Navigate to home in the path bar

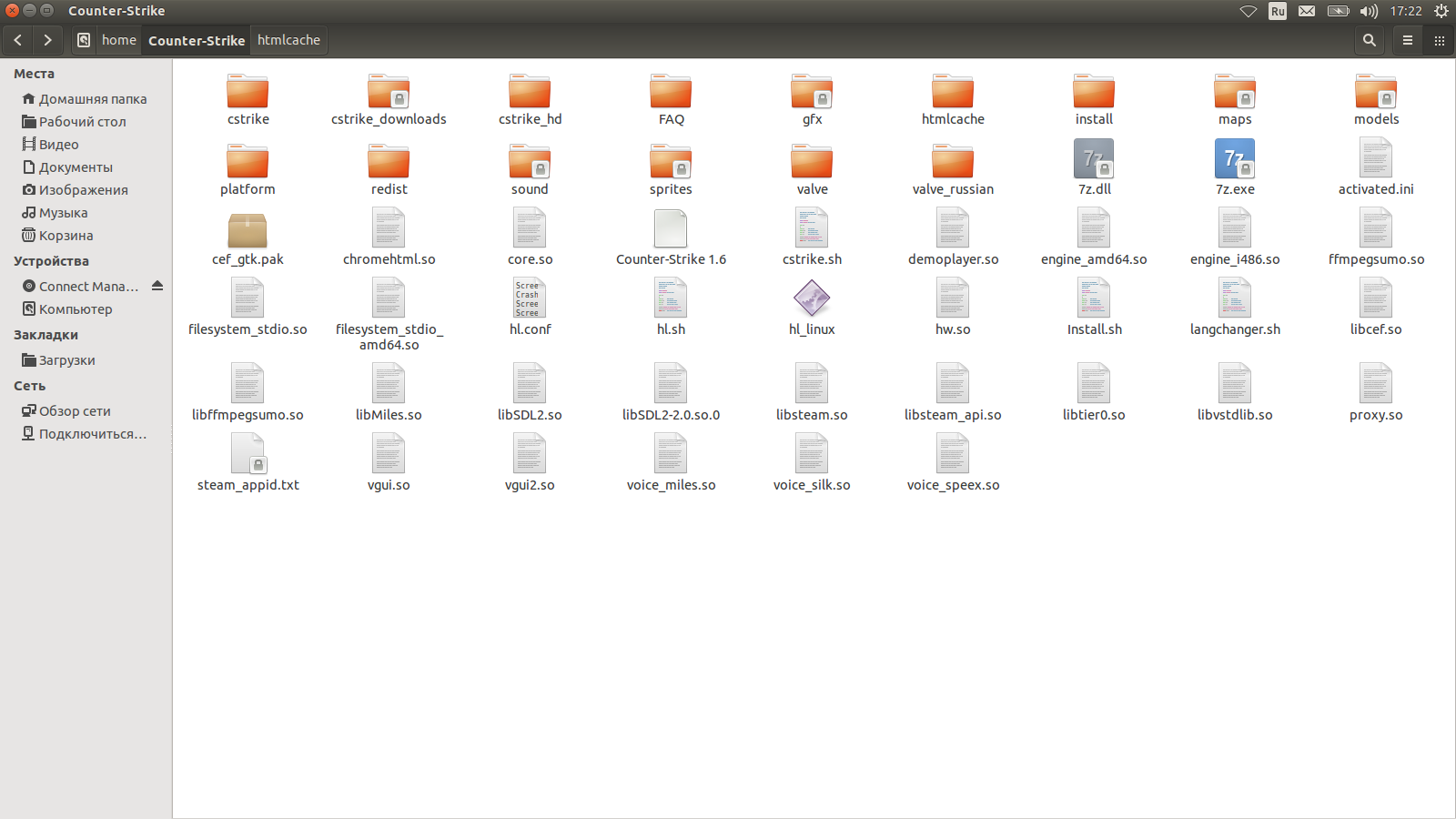pos(119,40)
